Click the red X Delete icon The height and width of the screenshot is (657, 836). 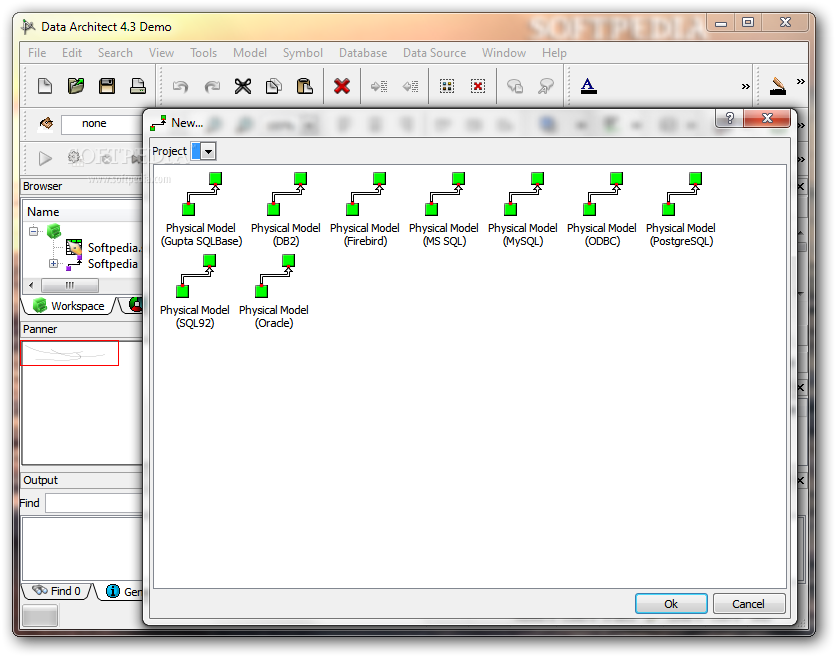coord(342,86)
